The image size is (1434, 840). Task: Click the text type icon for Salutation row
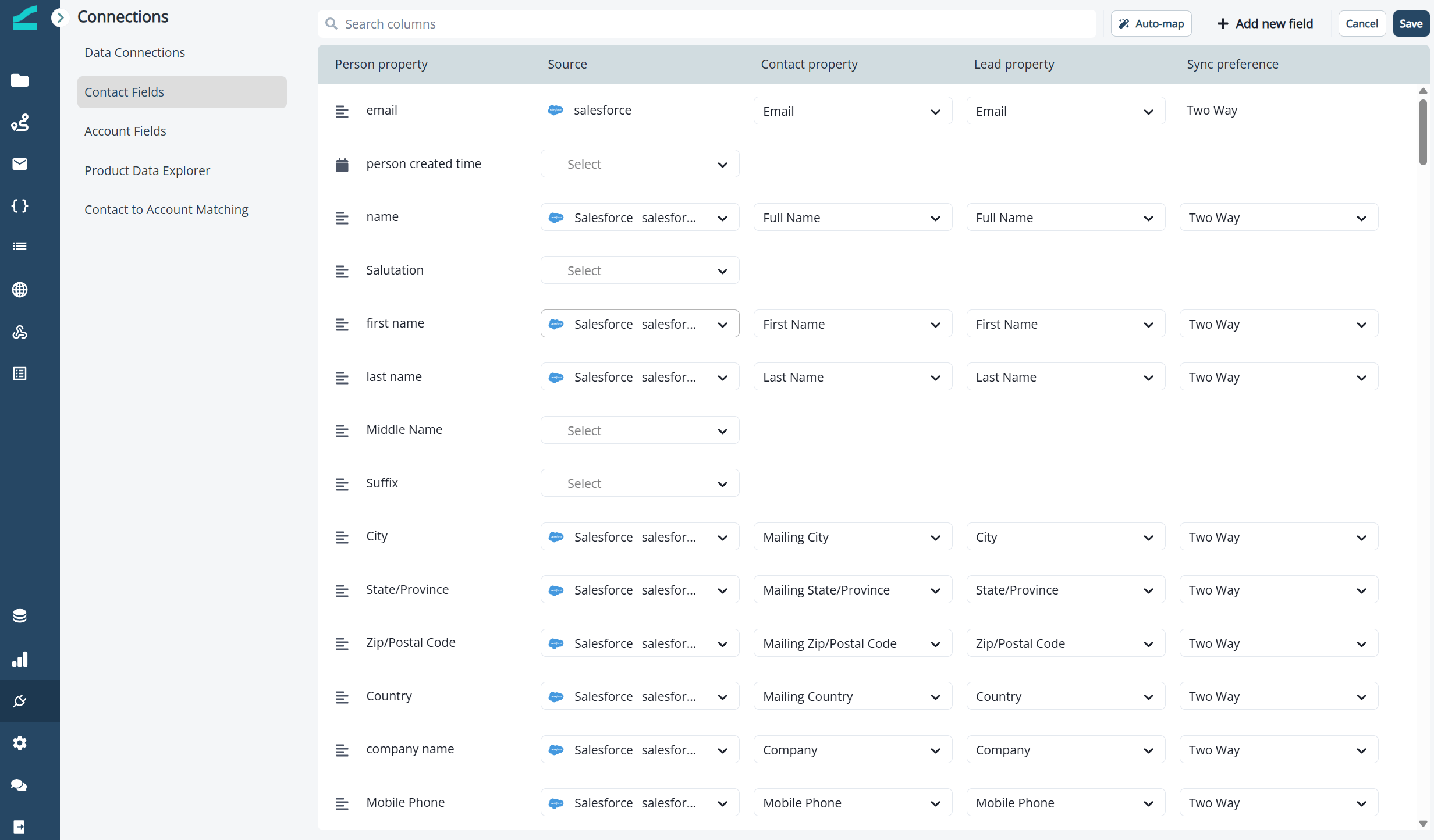[342, 272]
